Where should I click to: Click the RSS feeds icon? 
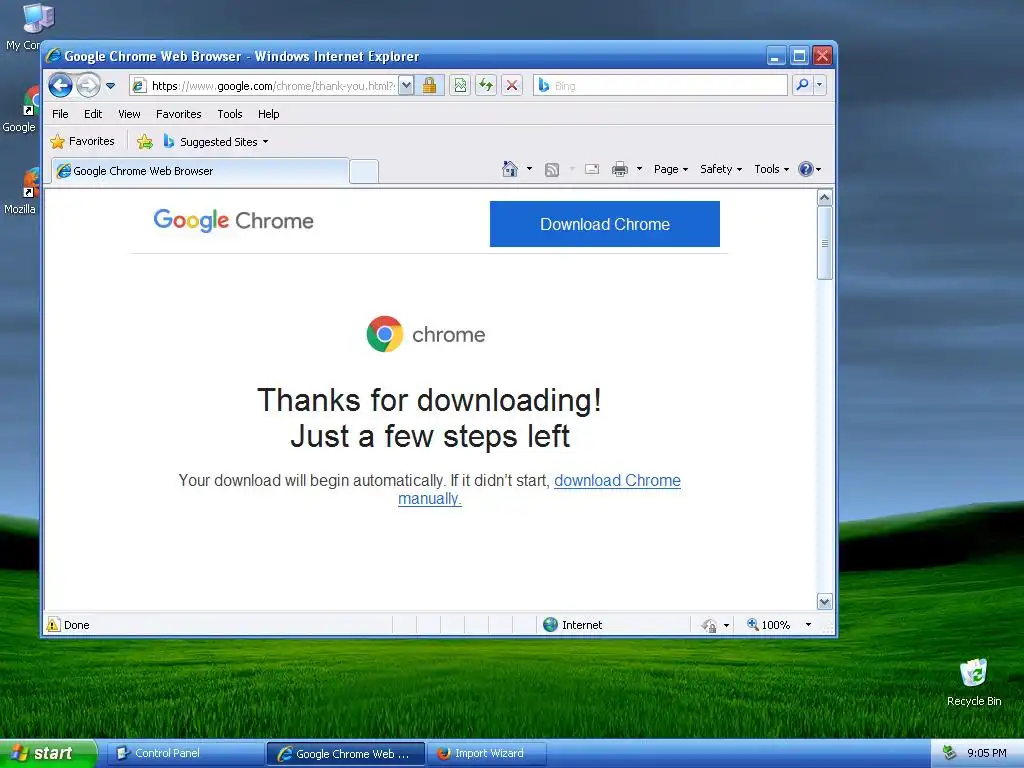pos(552,170)
